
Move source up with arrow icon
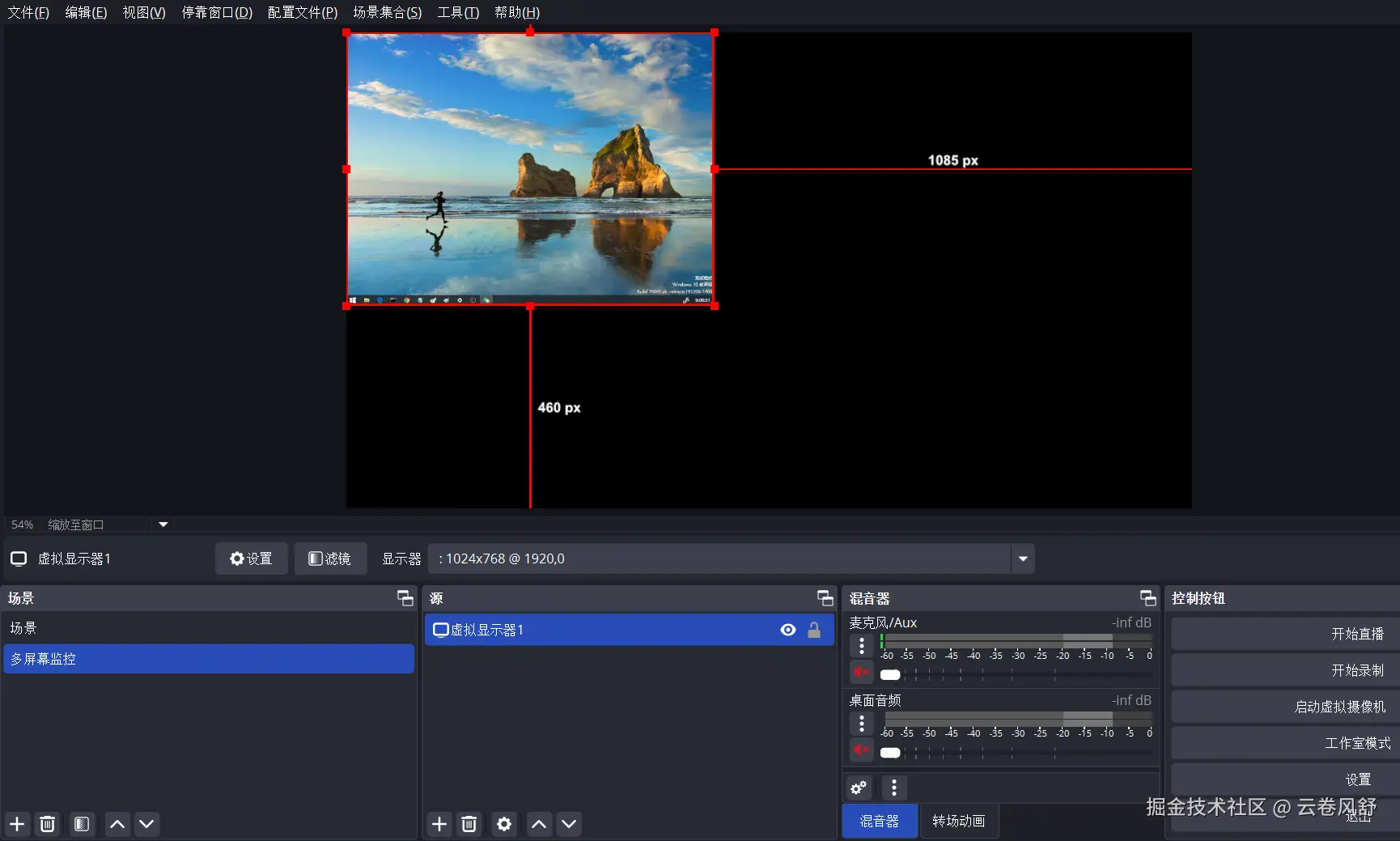539,824
